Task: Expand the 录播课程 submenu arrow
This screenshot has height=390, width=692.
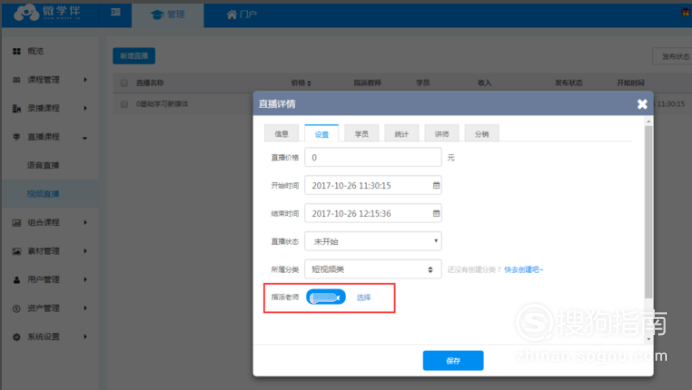Action: (x=85, y=108)
